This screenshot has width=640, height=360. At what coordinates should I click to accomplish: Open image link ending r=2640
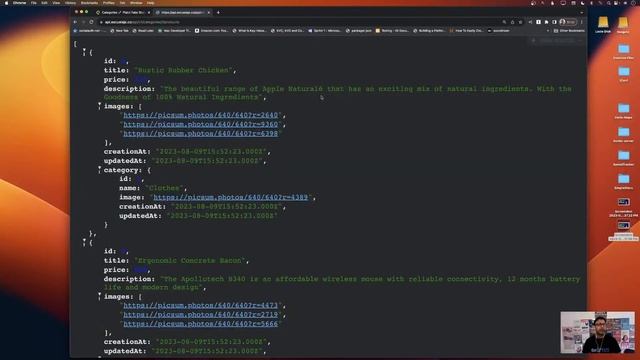[200, 115]
